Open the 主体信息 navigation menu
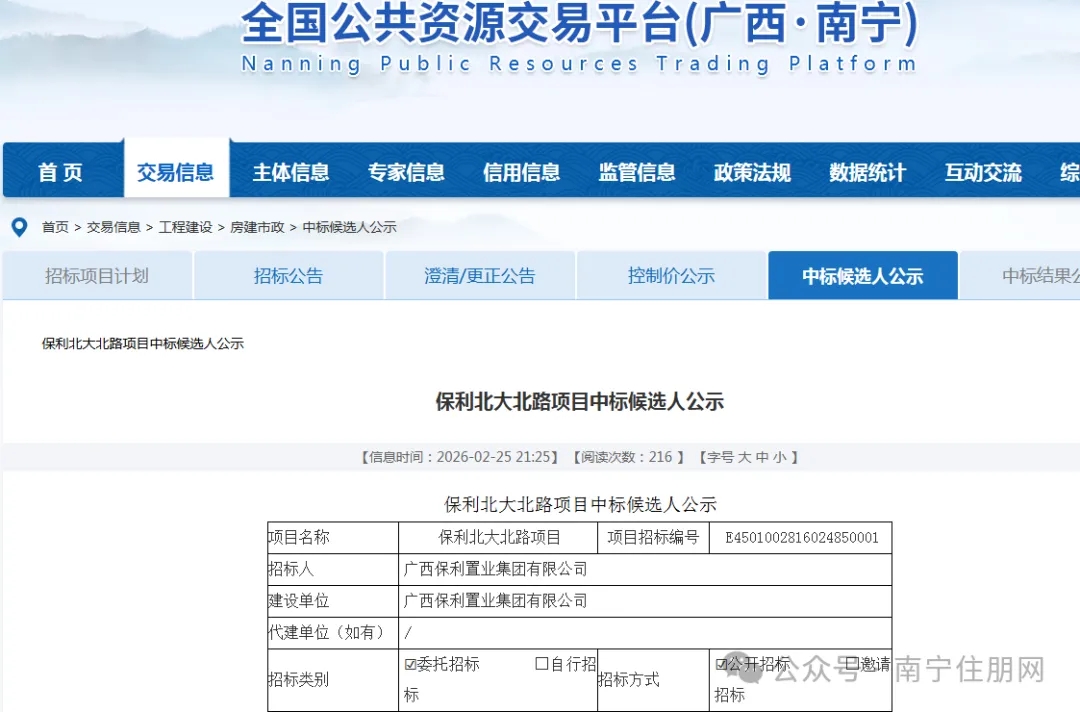Image resolution: width=1080 pixels, height=712 pixels. click(291, 171)
